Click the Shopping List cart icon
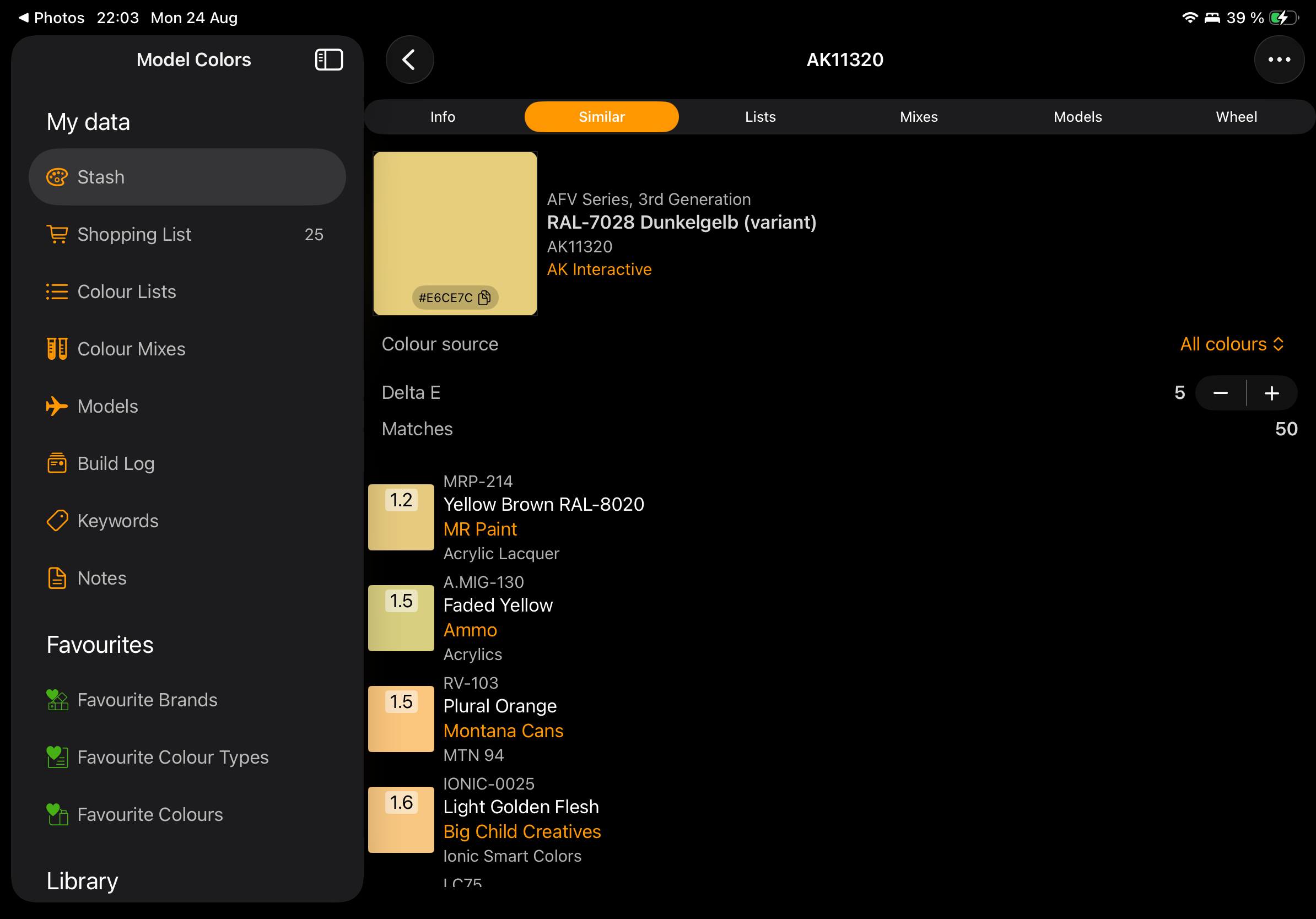 (57, 234)
